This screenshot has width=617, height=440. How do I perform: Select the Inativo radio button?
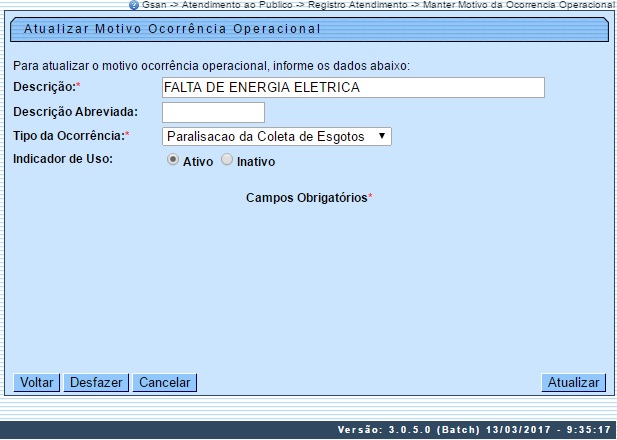[x=227, y=159]
